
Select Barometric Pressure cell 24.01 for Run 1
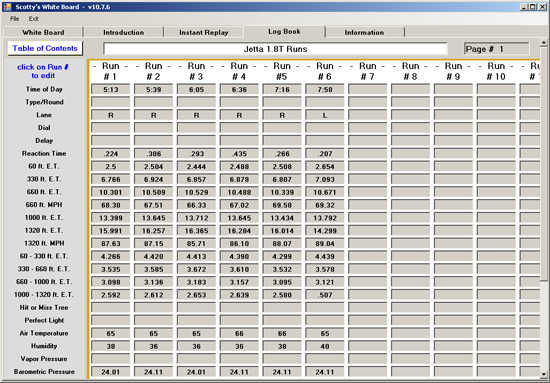click(x=110, y=372)
